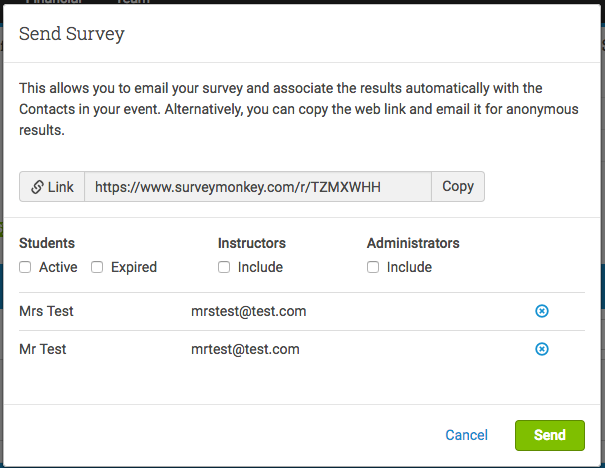The height and width of the screenshot is (468, 605).
Task: Enable Include under Instructors
Action: click(x=224, y=267)
